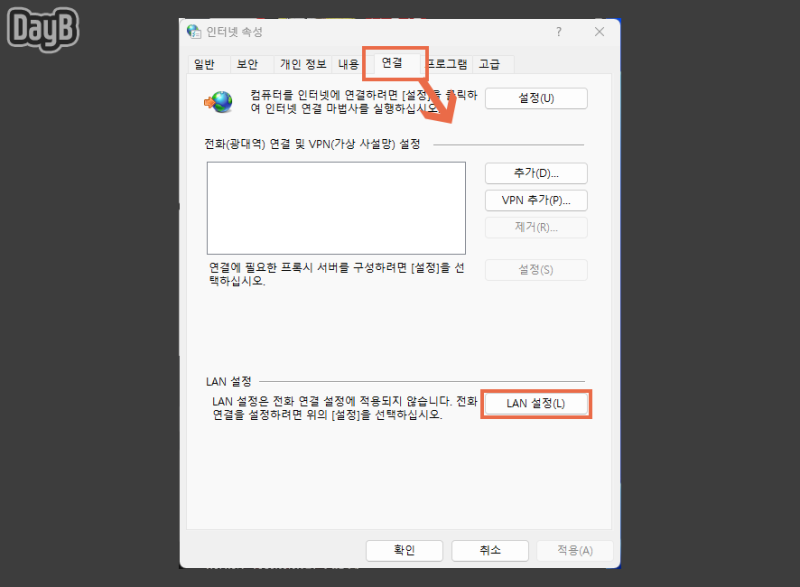800x587 pixels.
Task: Click the VPN 추가(P) button
Action: [535, 200]
